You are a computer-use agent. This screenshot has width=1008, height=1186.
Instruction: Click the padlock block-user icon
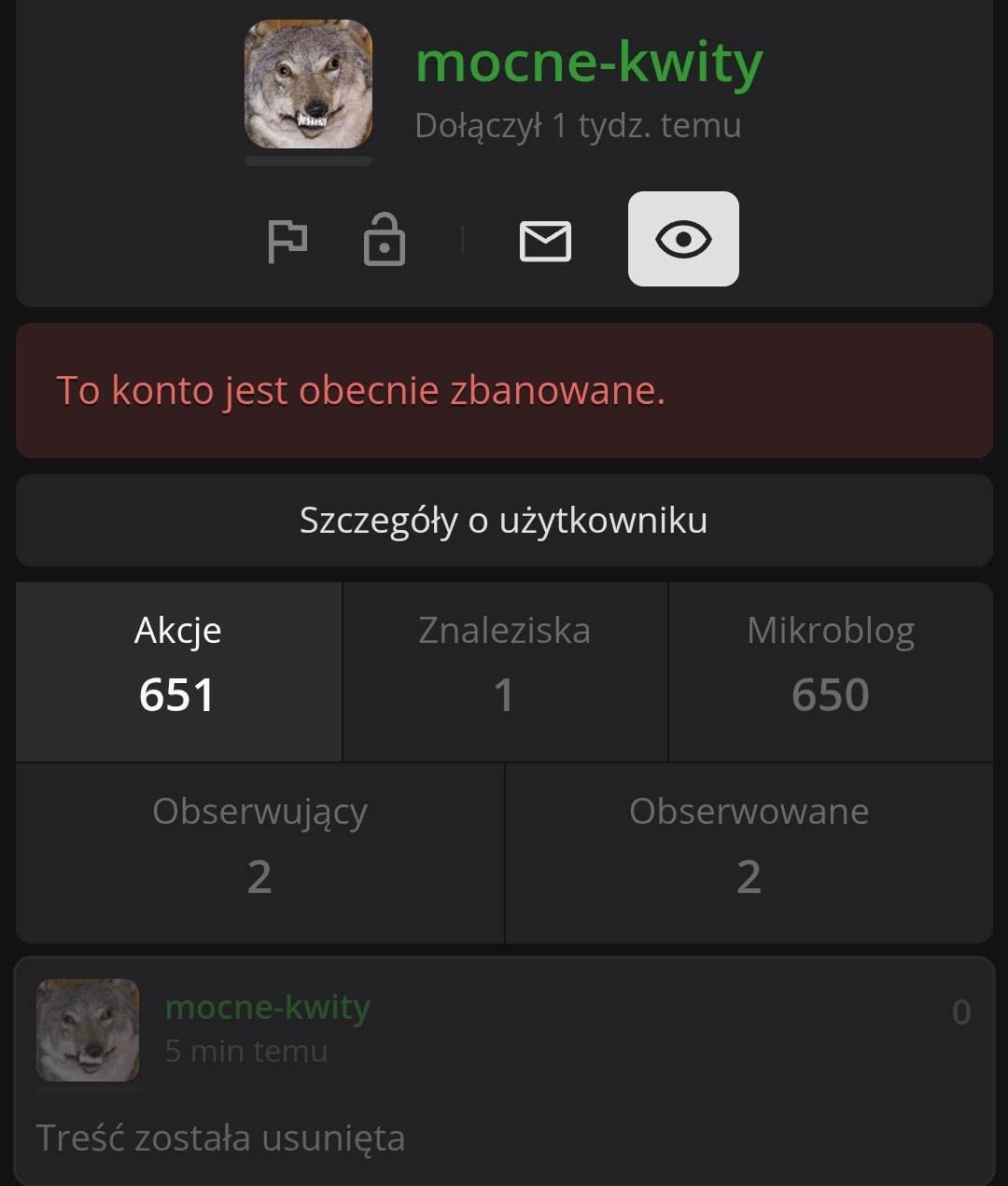coord(384,241)
